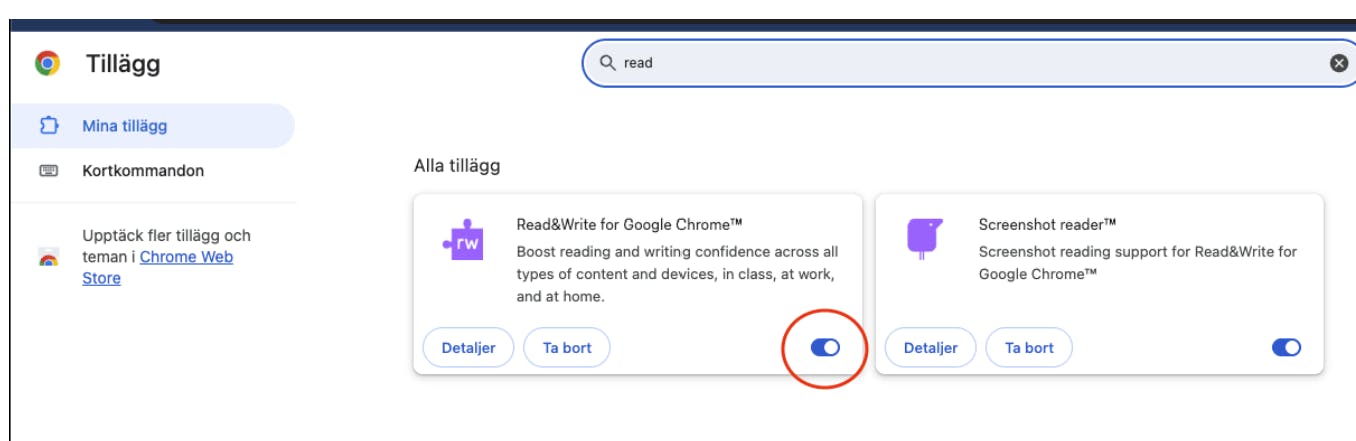Follow the Chrome Web Store link
Screen dimensions: 1356x441
pos(186,257)
